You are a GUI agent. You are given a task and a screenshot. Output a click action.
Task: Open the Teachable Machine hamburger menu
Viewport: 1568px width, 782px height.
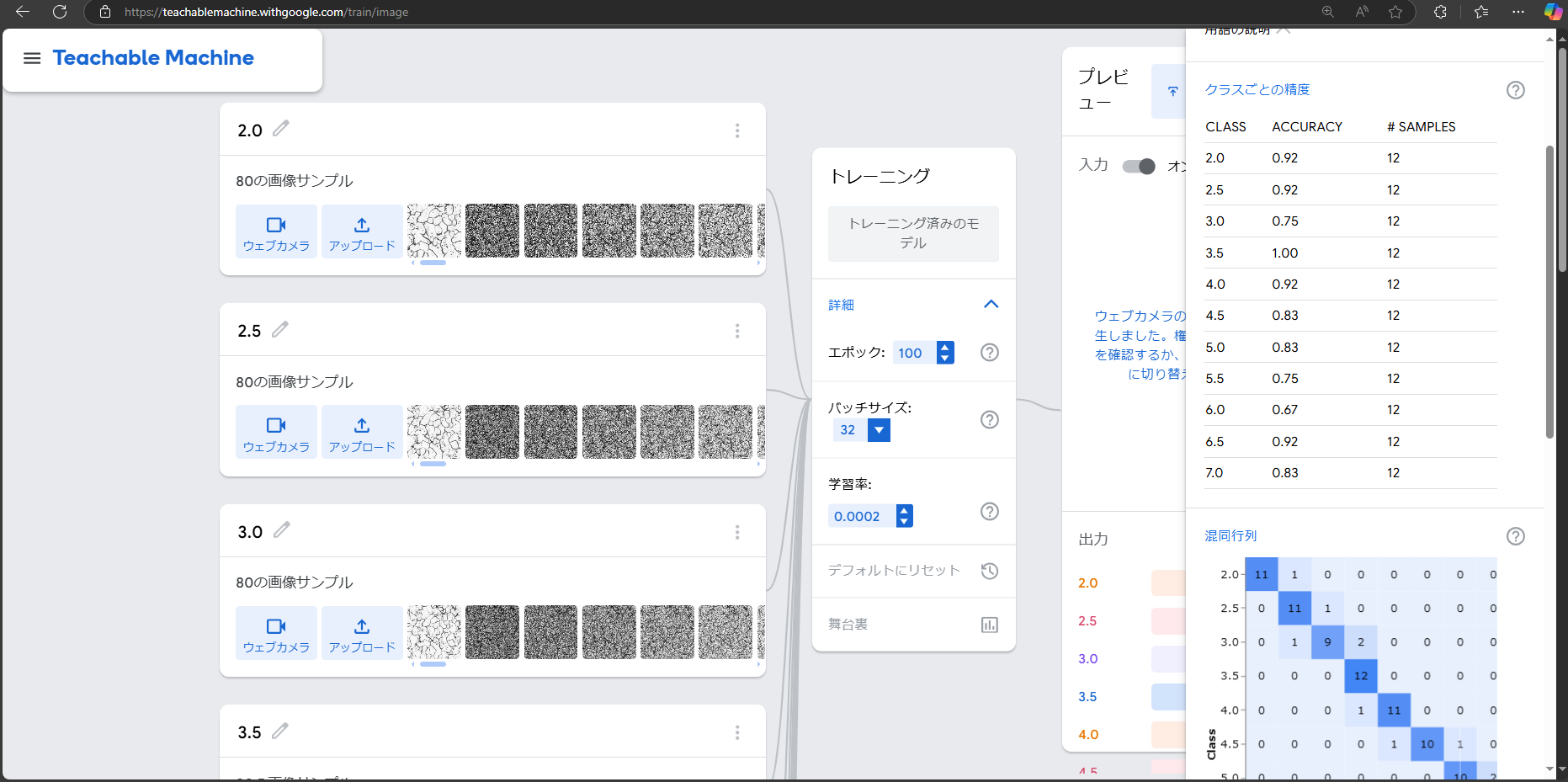click(32, 58)
